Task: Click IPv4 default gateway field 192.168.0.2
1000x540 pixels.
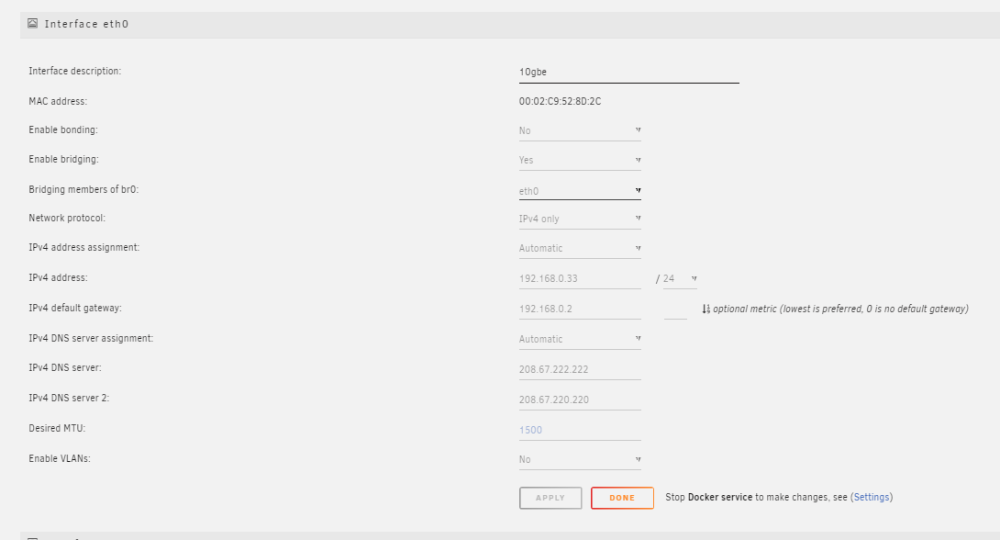Action: tap(580, 309)
